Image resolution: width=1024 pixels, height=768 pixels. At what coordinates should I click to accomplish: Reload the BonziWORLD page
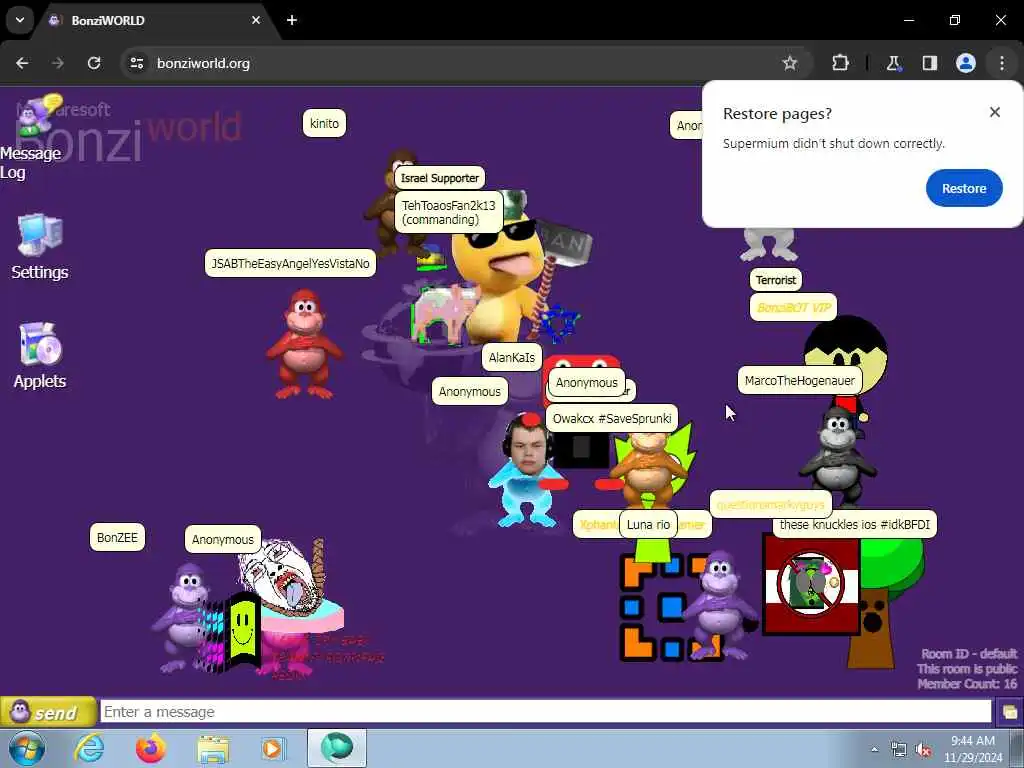[x=94, y=63]
